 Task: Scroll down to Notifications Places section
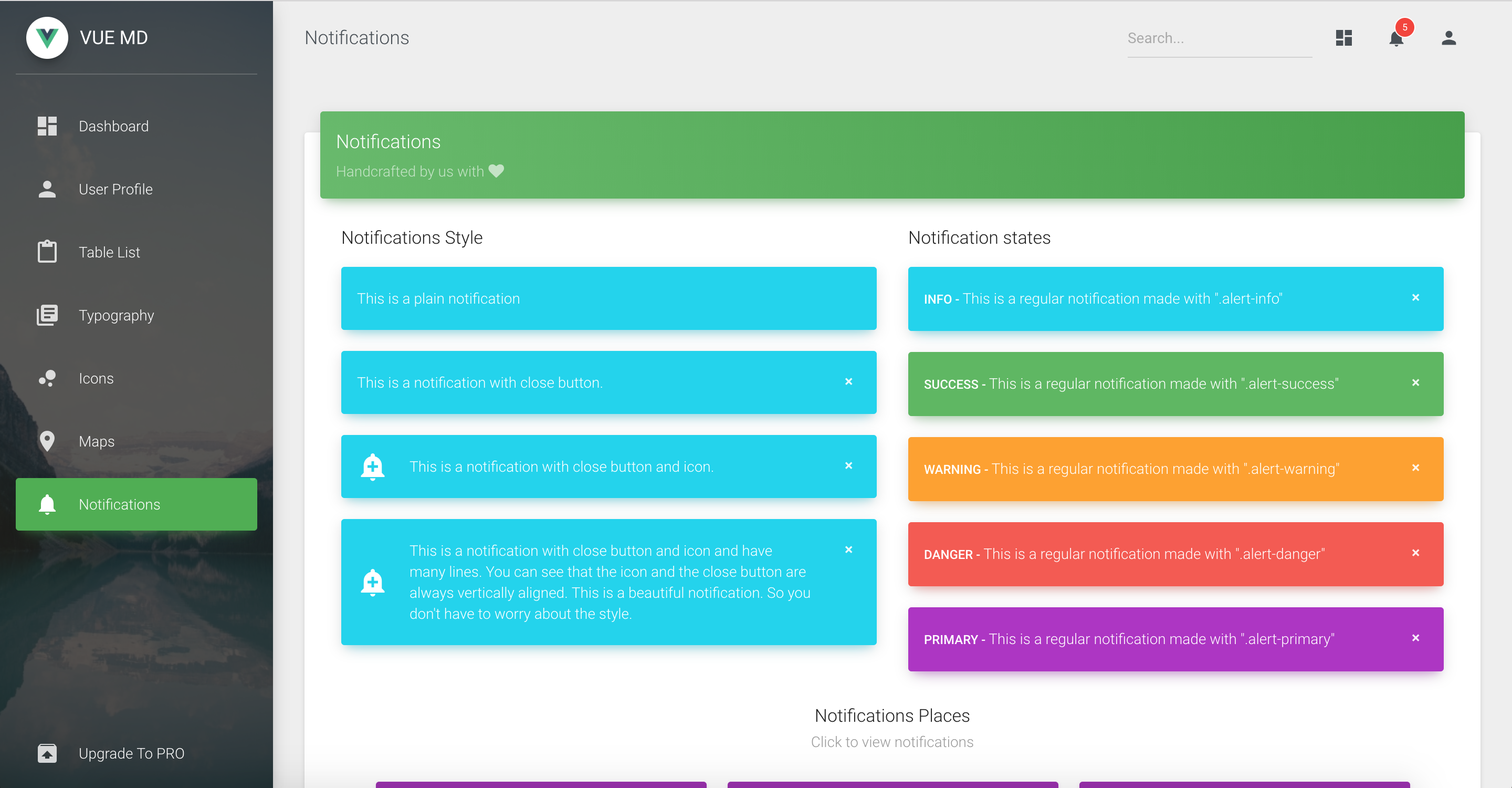coord(892,715)
